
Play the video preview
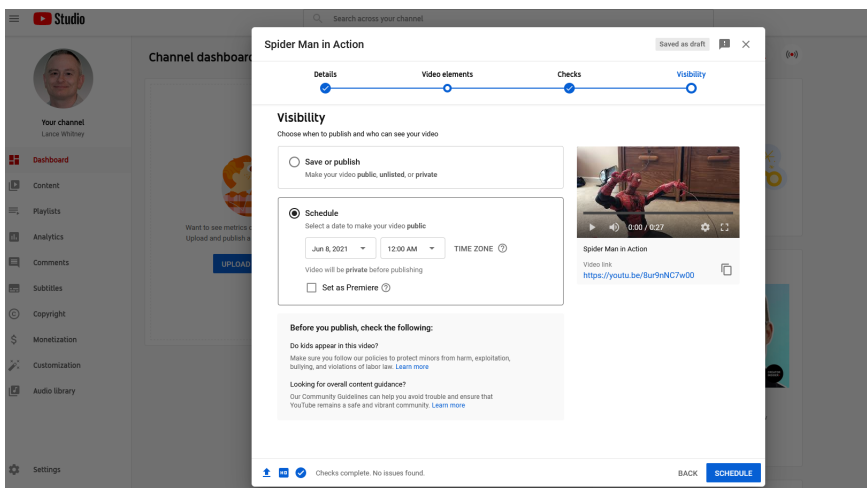pos(592,227)
